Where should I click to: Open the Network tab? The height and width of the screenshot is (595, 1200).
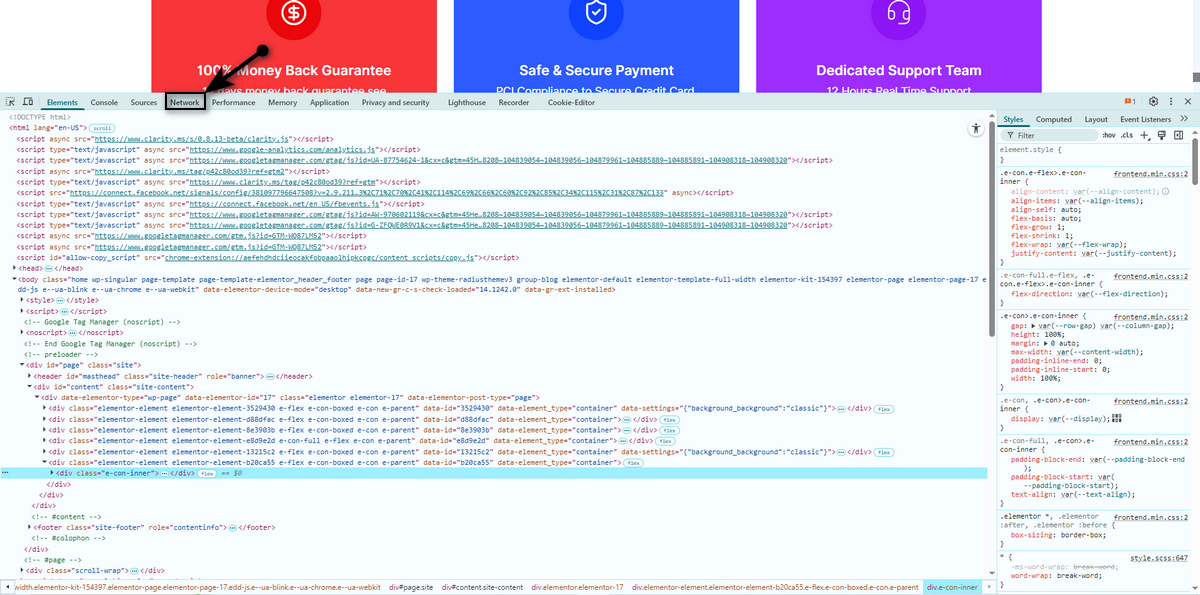[x=185, y=102]
